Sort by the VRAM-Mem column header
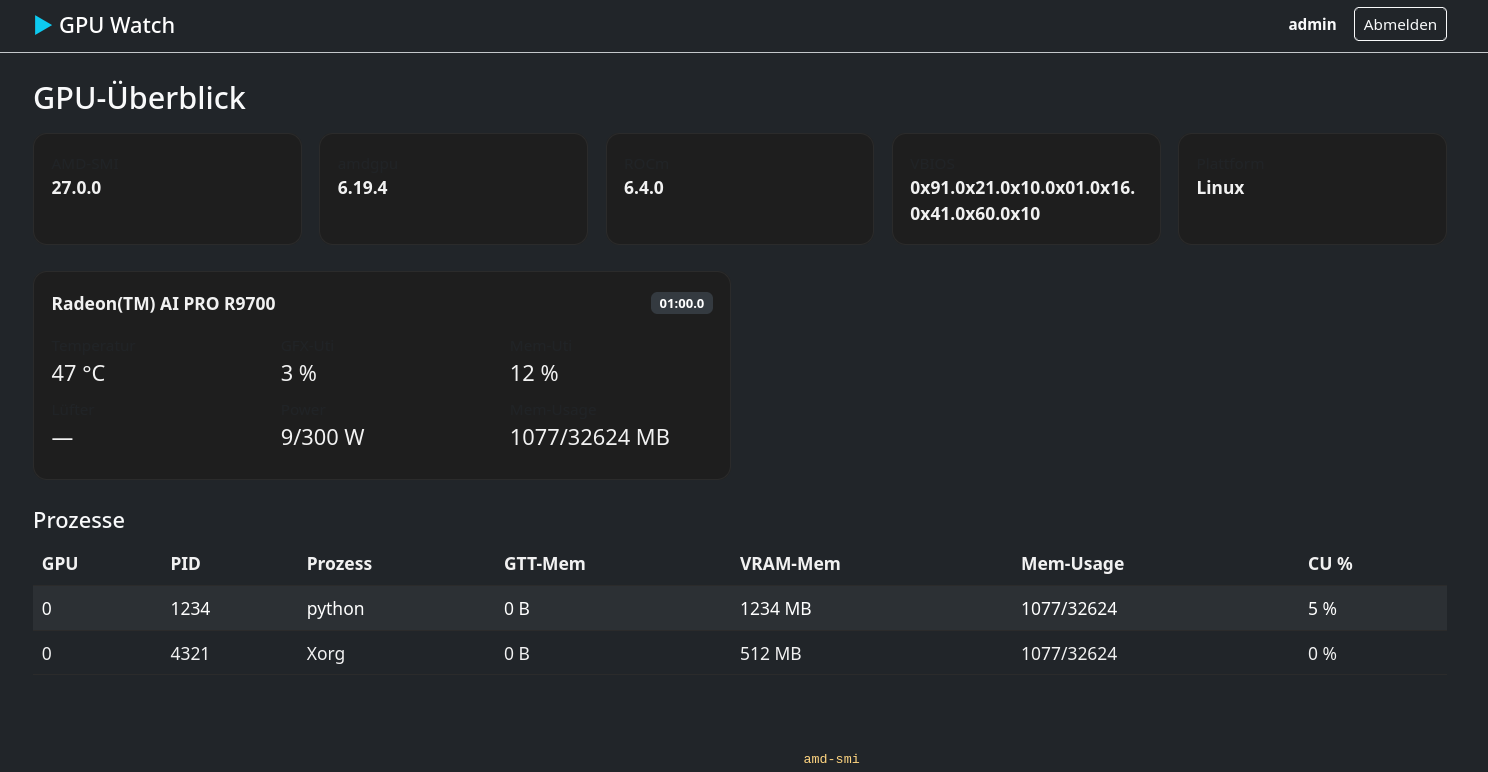 790,563
